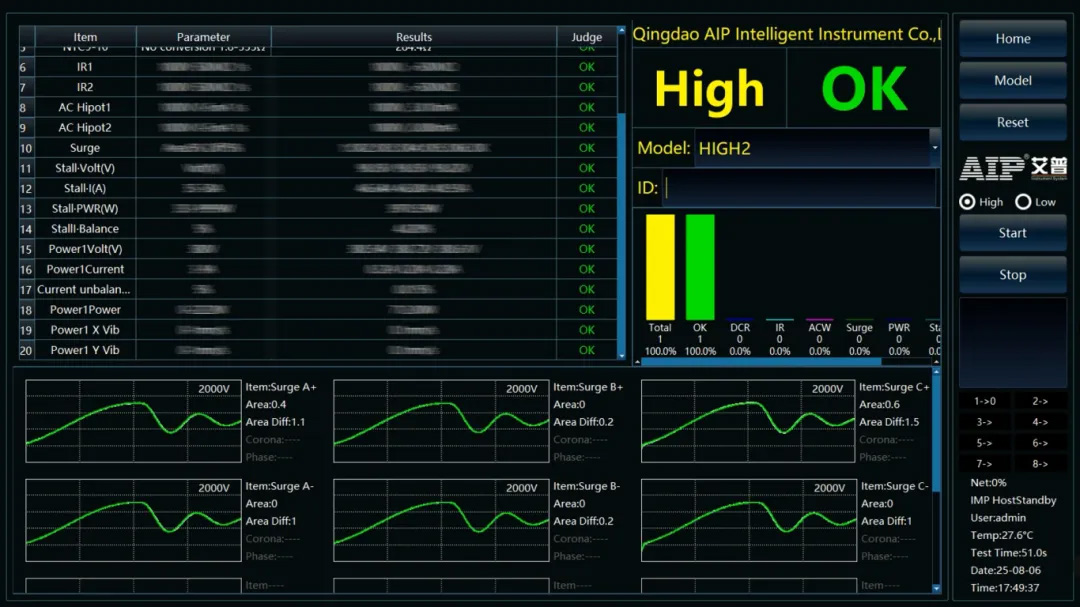This screenshot has height=607, width=1080.
Task: Click the 1->0 station indicator
Action: click(x=985, y=401)
